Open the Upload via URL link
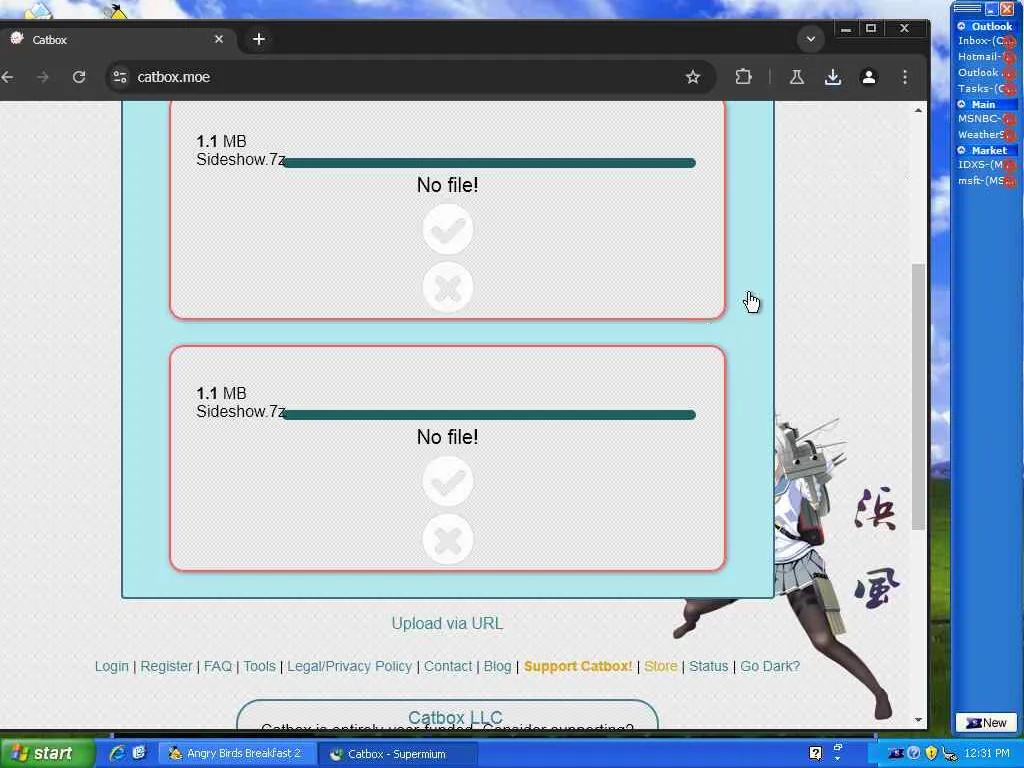 point(447,624)
